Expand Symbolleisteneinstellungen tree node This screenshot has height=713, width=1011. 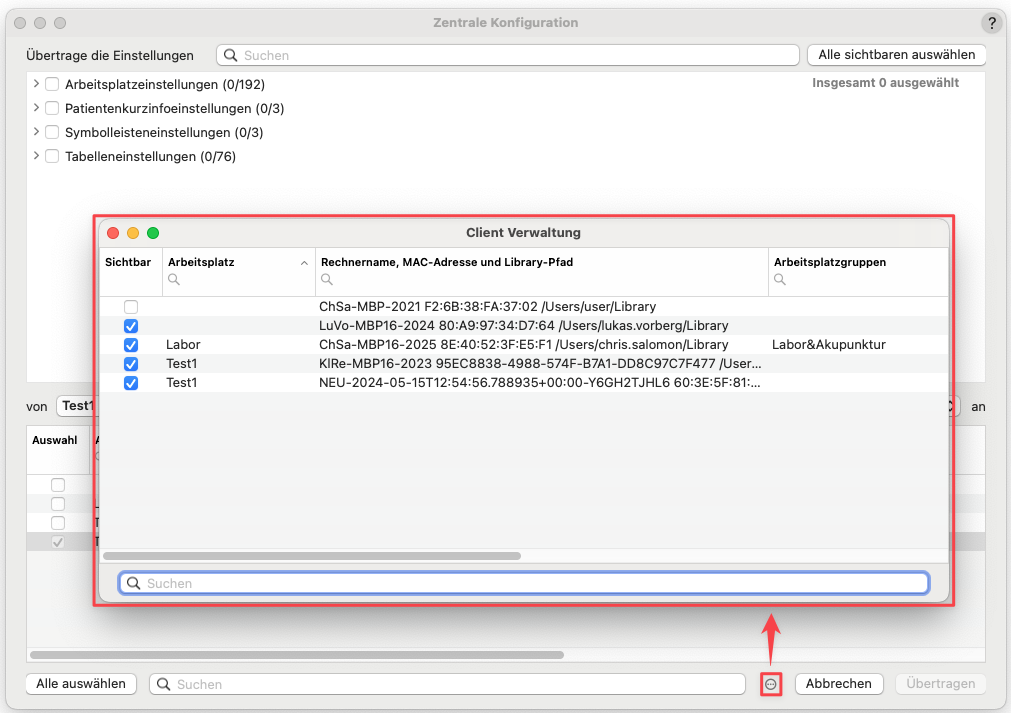tap(36, 131)
